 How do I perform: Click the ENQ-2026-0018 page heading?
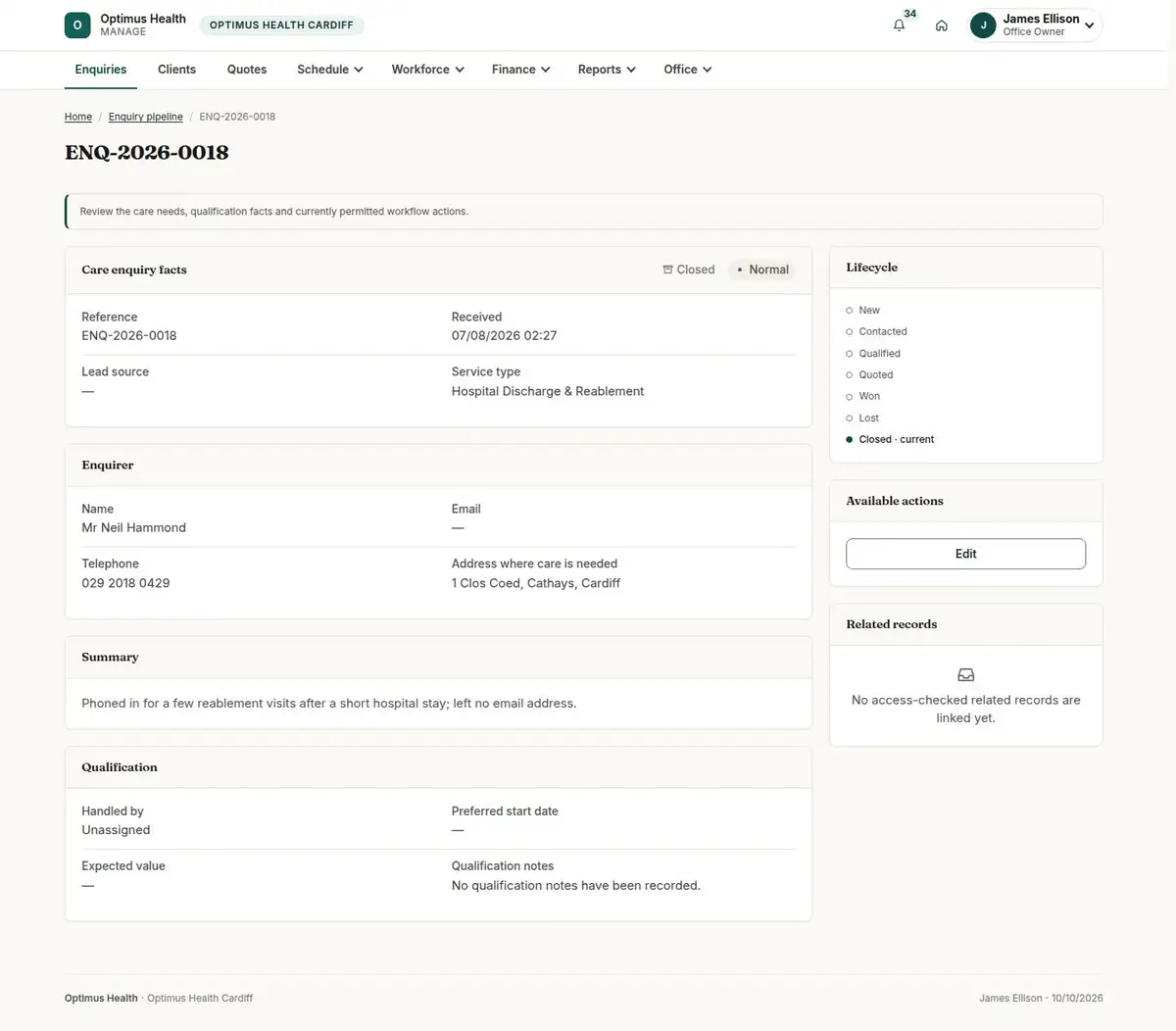click(147, 152)
